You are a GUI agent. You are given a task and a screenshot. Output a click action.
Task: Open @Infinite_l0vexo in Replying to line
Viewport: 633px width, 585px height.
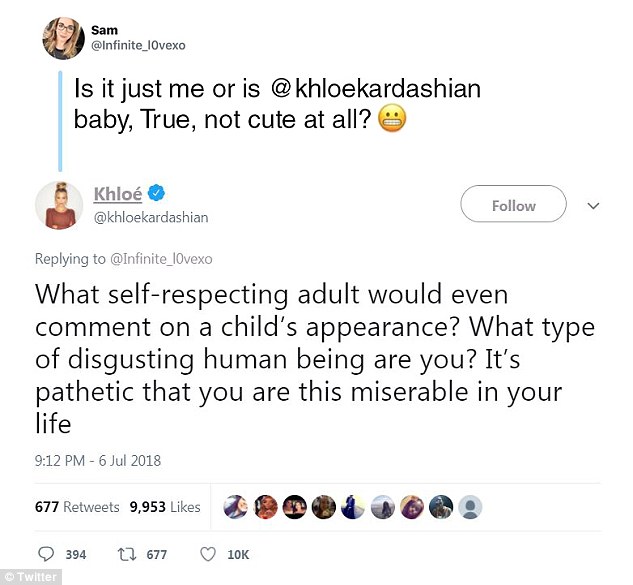pyautogui.click(x=161, y=259)
